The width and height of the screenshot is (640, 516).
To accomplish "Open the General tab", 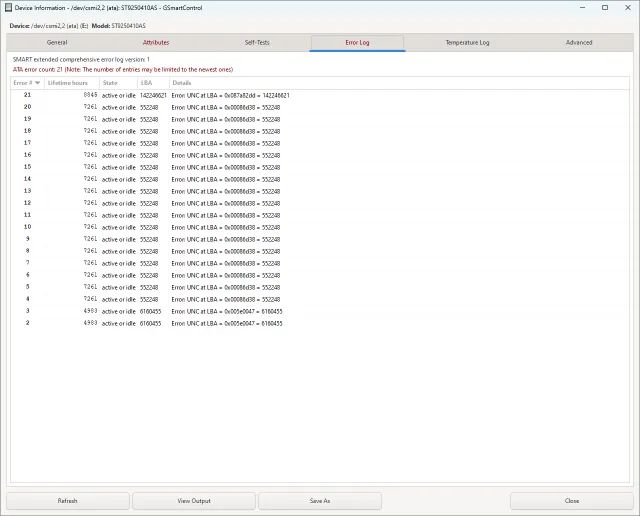I will point(57,43).
